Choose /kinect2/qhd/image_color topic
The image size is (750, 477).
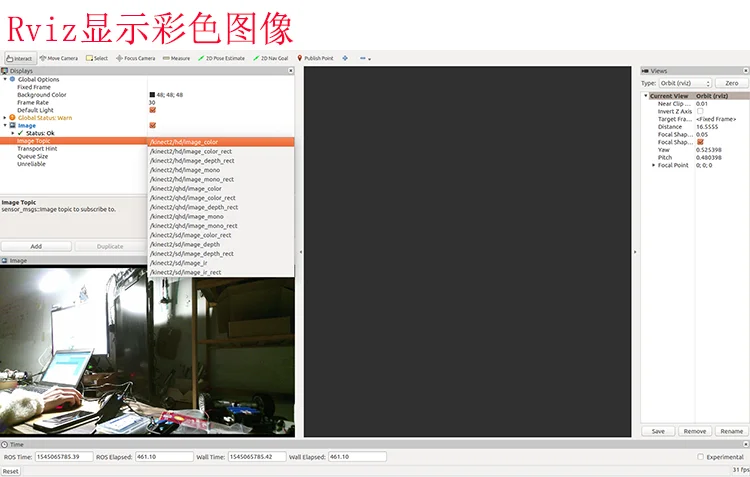click(x=221, y=189)
